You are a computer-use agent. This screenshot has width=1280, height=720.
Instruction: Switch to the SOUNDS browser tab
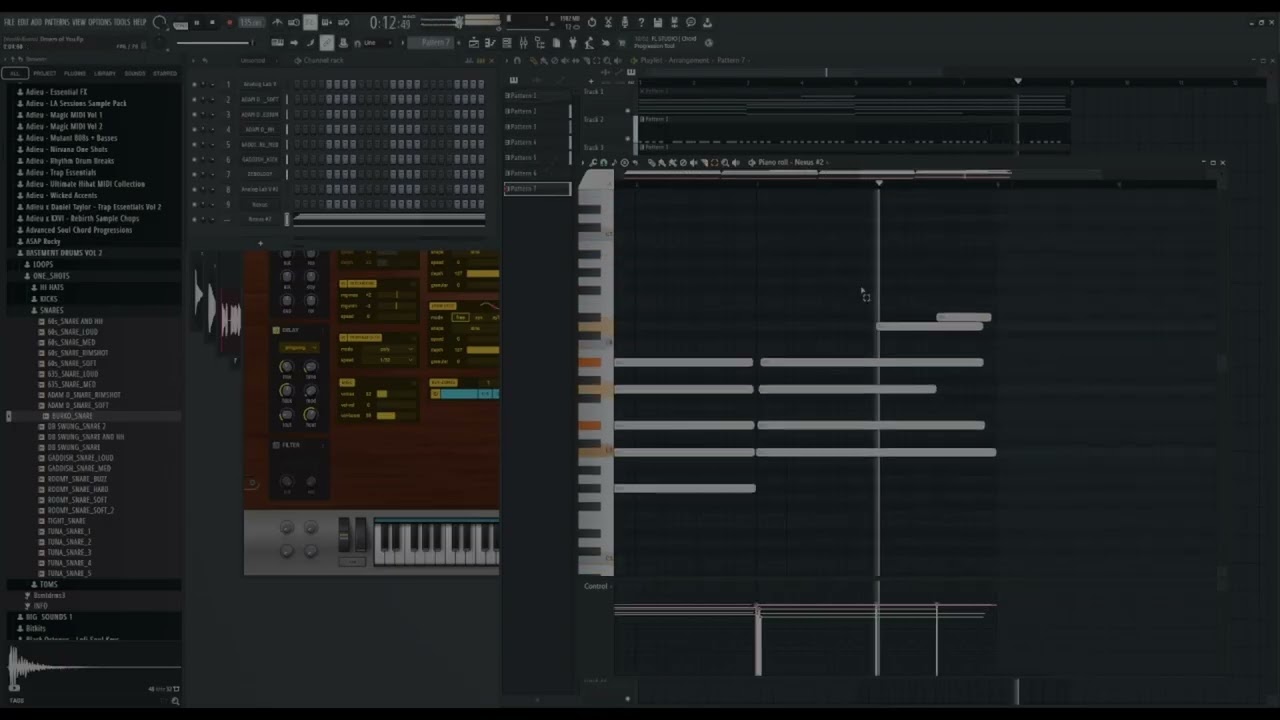pos(135,73)
